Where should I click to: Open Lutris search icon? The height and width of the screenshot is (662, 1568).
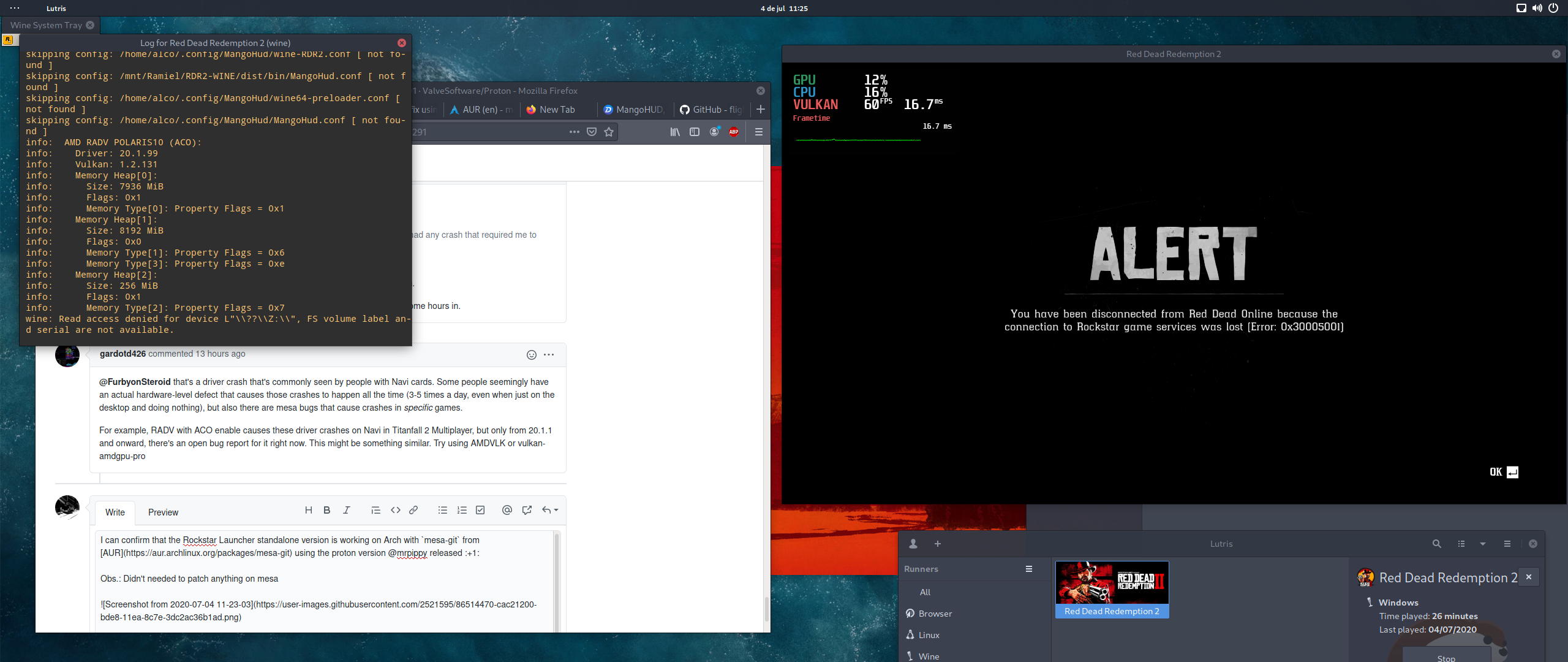tap(1437, 544)
